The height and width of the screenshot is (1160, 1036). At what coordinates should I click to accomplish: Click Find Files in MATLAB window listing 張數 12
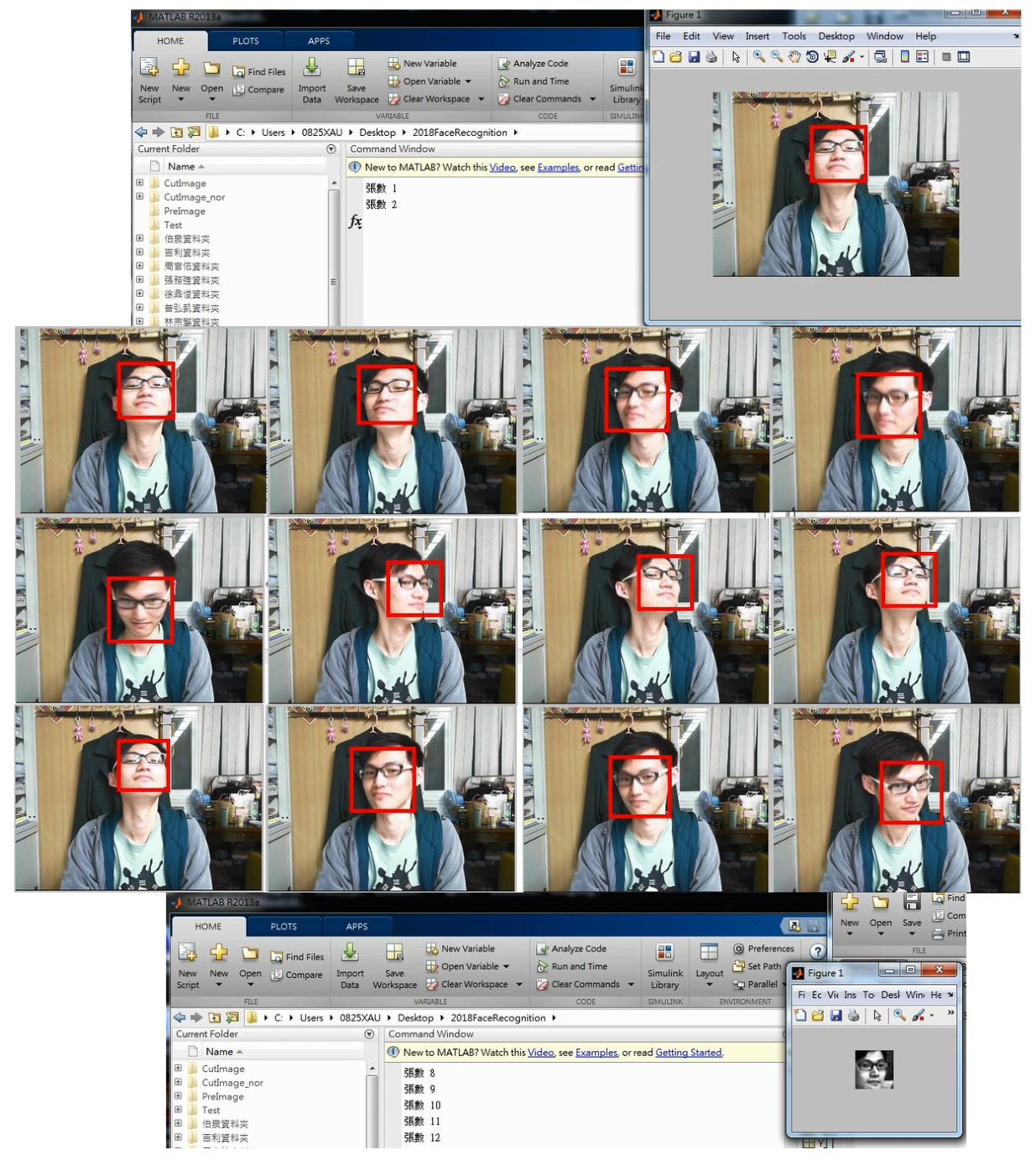tap(297, 957)
